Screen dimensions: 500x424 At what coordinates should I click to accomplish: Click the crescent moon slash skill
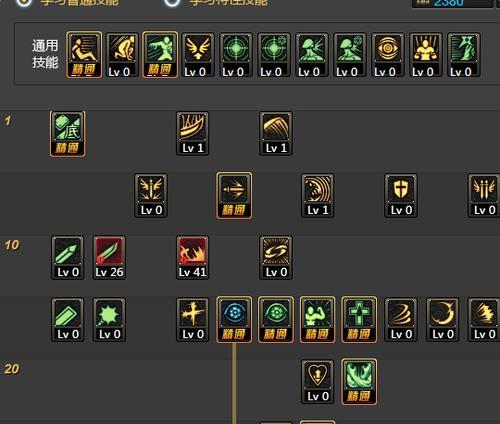(442, 319)
